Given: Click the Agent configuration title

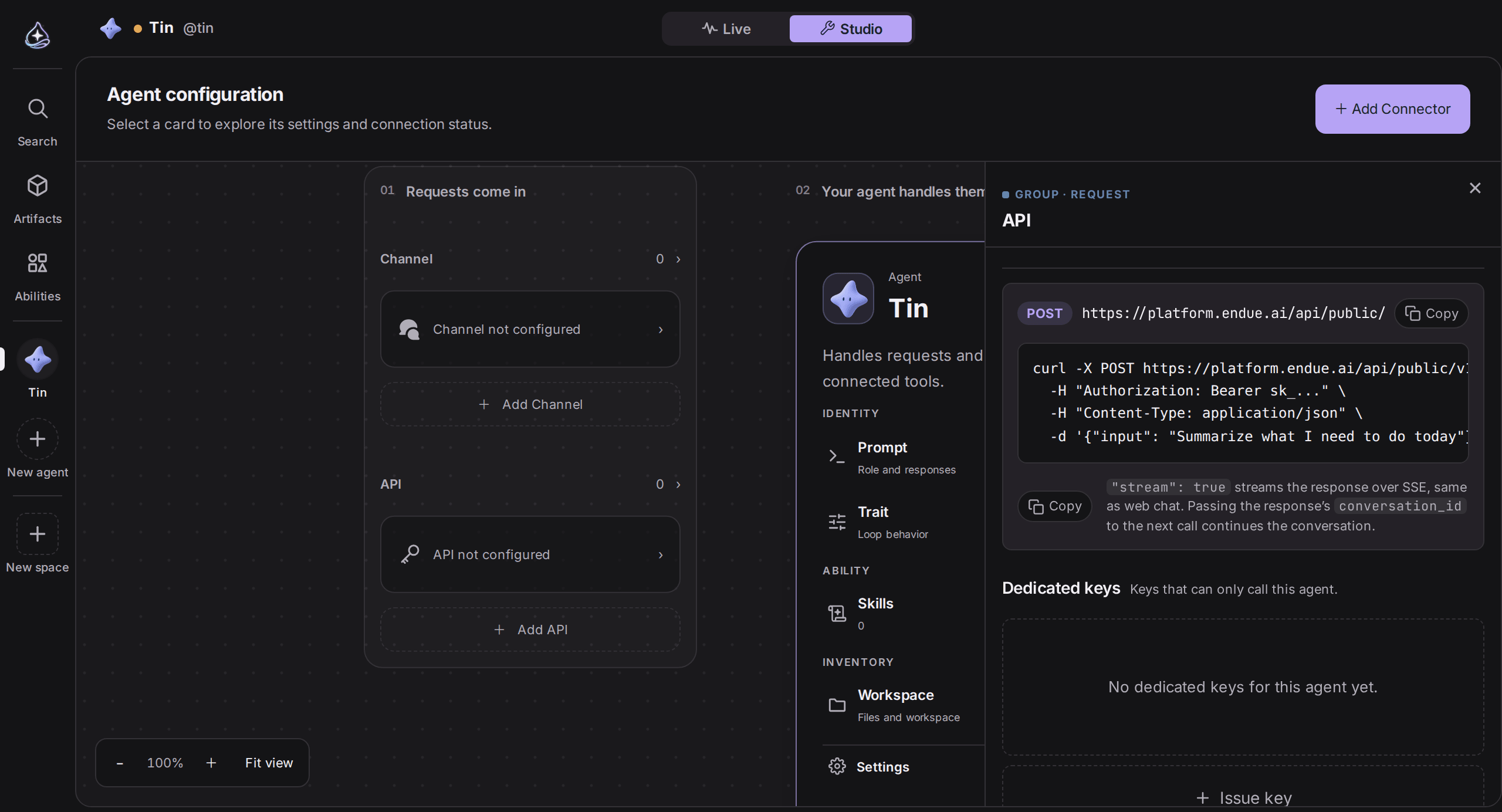Looking at the screenshot, I should [195, 94].
